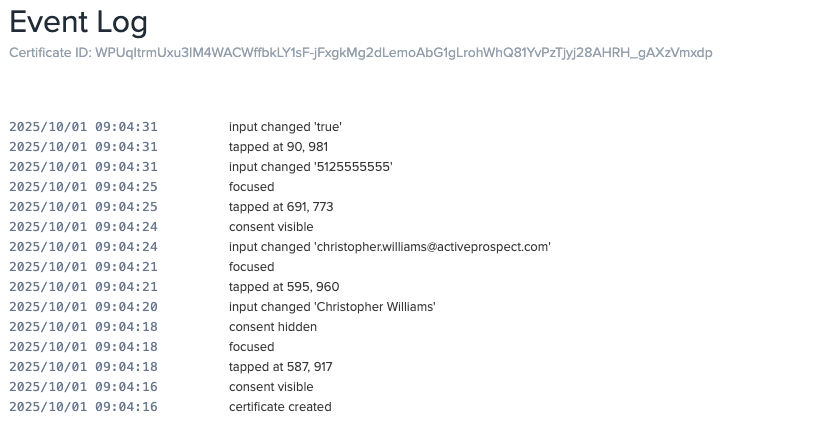Select the 'certificate created' event
This screenshot has height=425, width=839.
280,407
